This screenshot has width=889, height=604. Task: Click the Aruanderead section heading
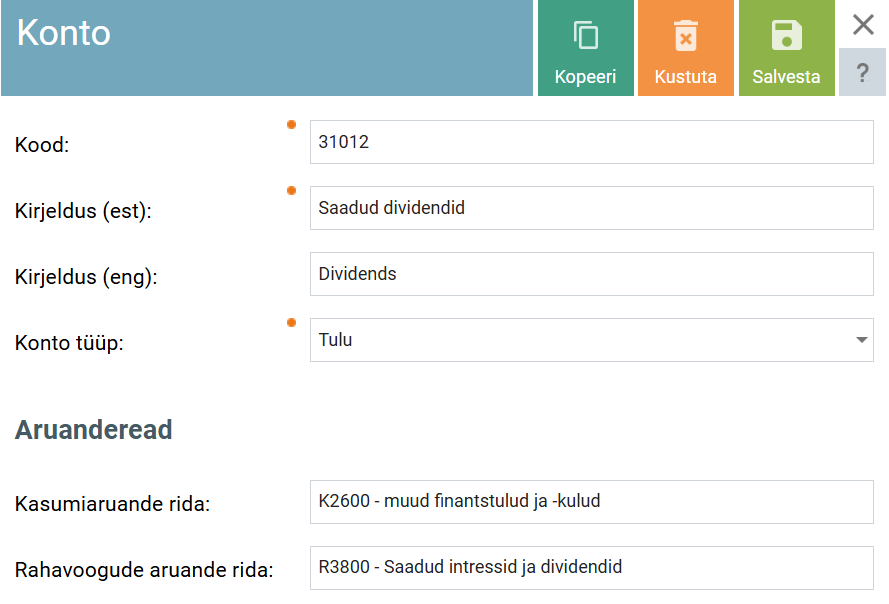tap(94, 430)
